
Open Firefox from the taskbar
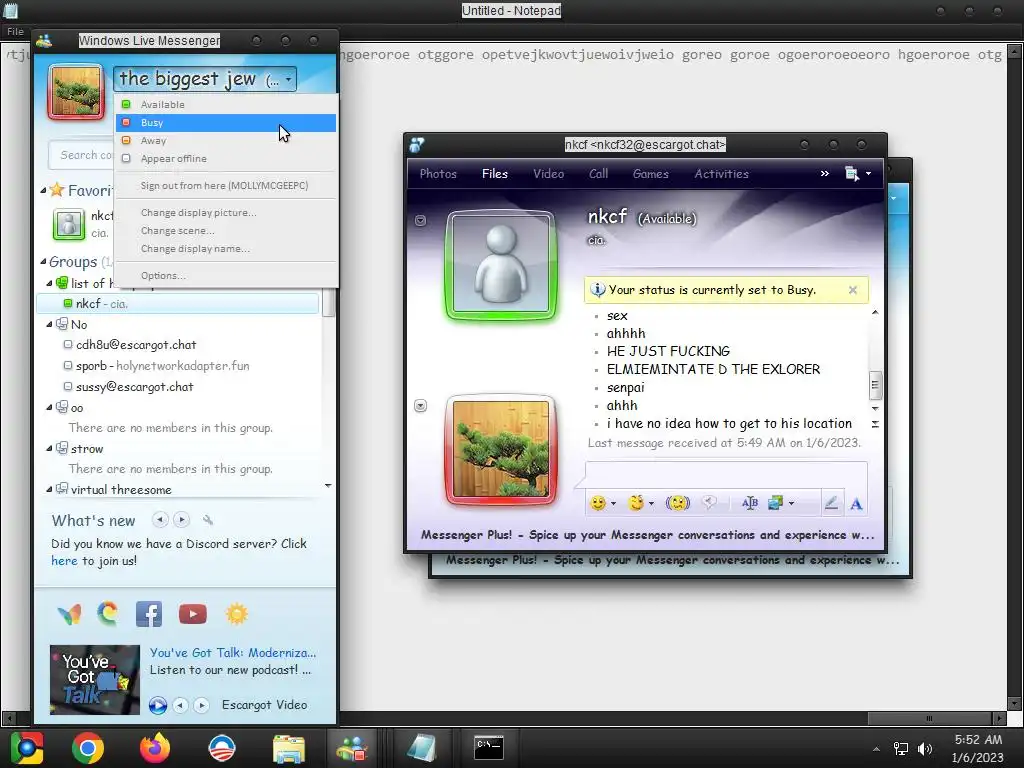pos(155,748)
